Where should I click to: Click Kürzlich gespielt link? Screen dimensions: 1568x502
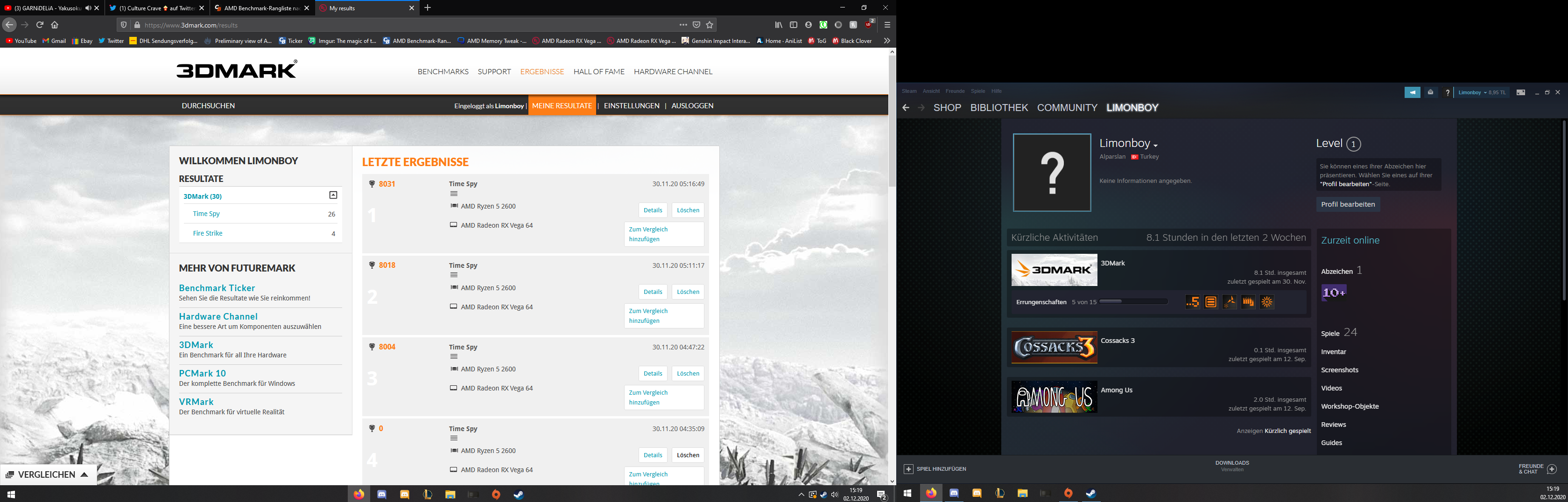pyautogui.click(x=1287, y=431)
